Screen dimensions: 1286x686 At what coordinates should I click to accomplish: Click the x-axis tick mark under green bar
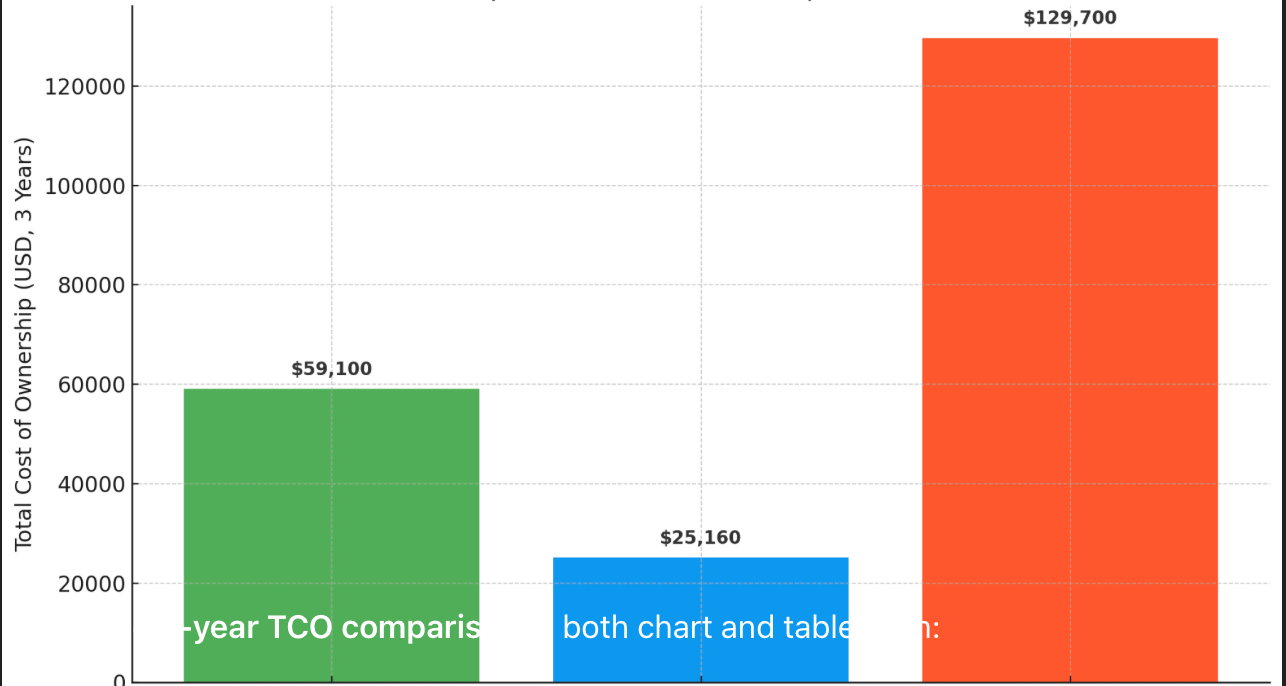pyautogui.click(x=331, y=683)
